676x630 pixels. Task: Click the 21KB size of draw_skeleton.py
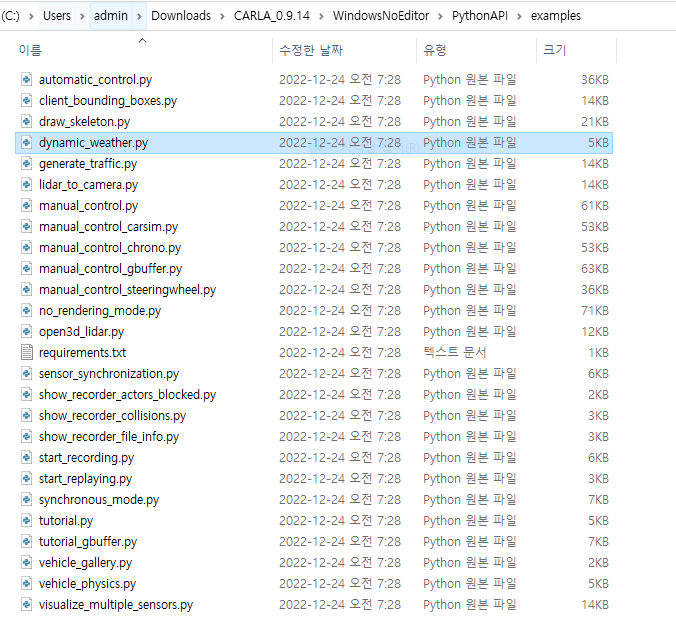[x=595, y=122]
